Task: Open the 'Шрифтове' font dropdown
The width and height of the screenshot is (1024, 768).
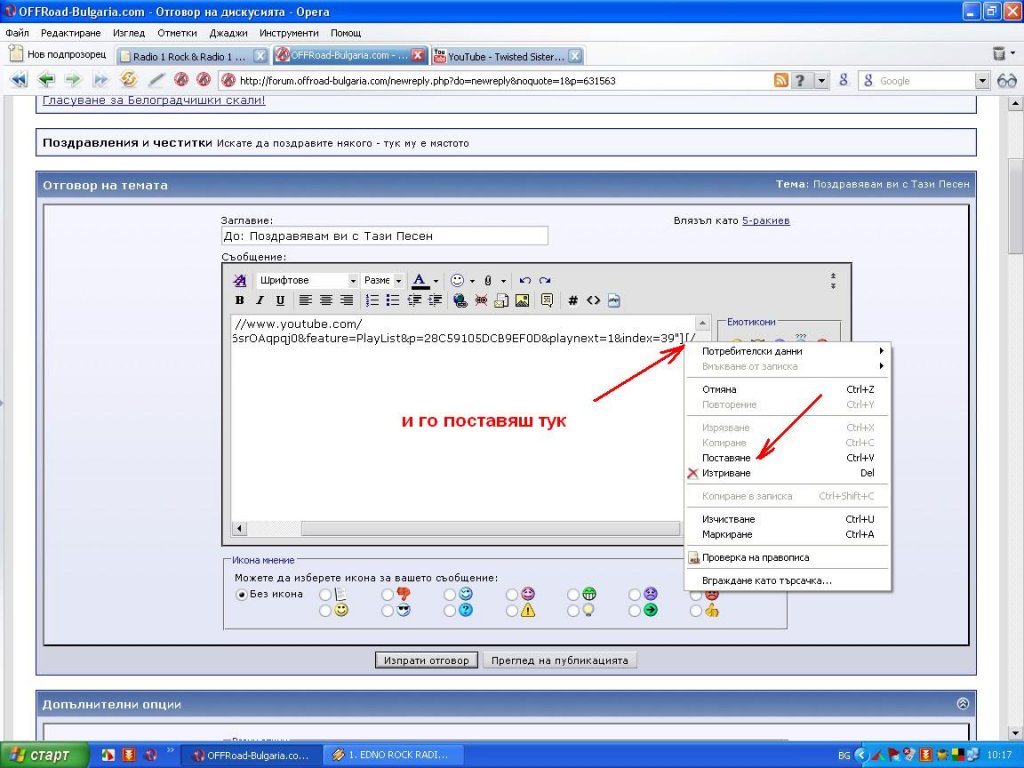Action: click(307, 280)
